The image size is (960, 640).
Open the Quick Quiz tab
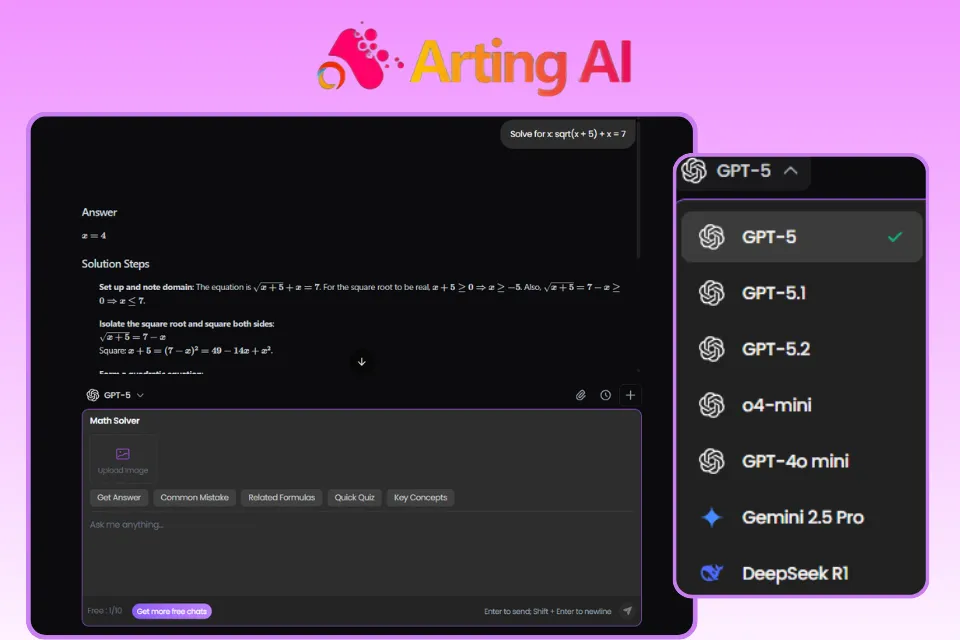354,497
